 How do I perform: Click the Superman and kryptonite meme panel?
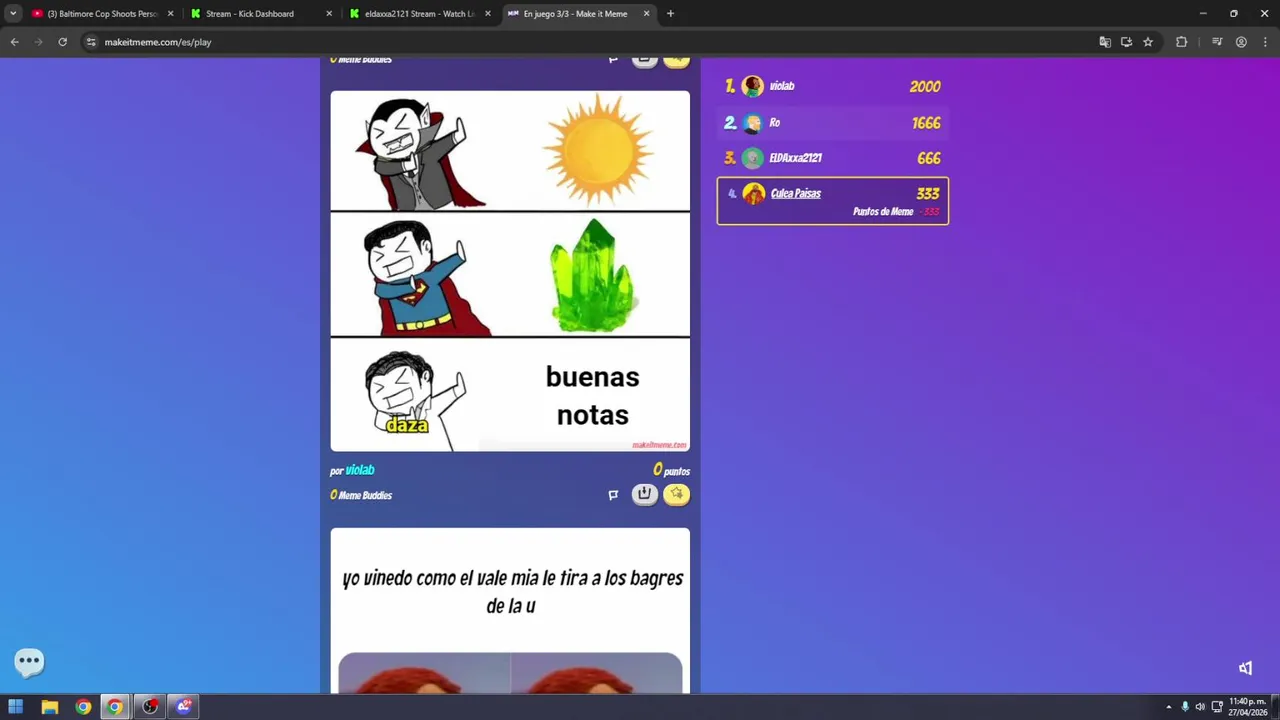click(510, 275)
